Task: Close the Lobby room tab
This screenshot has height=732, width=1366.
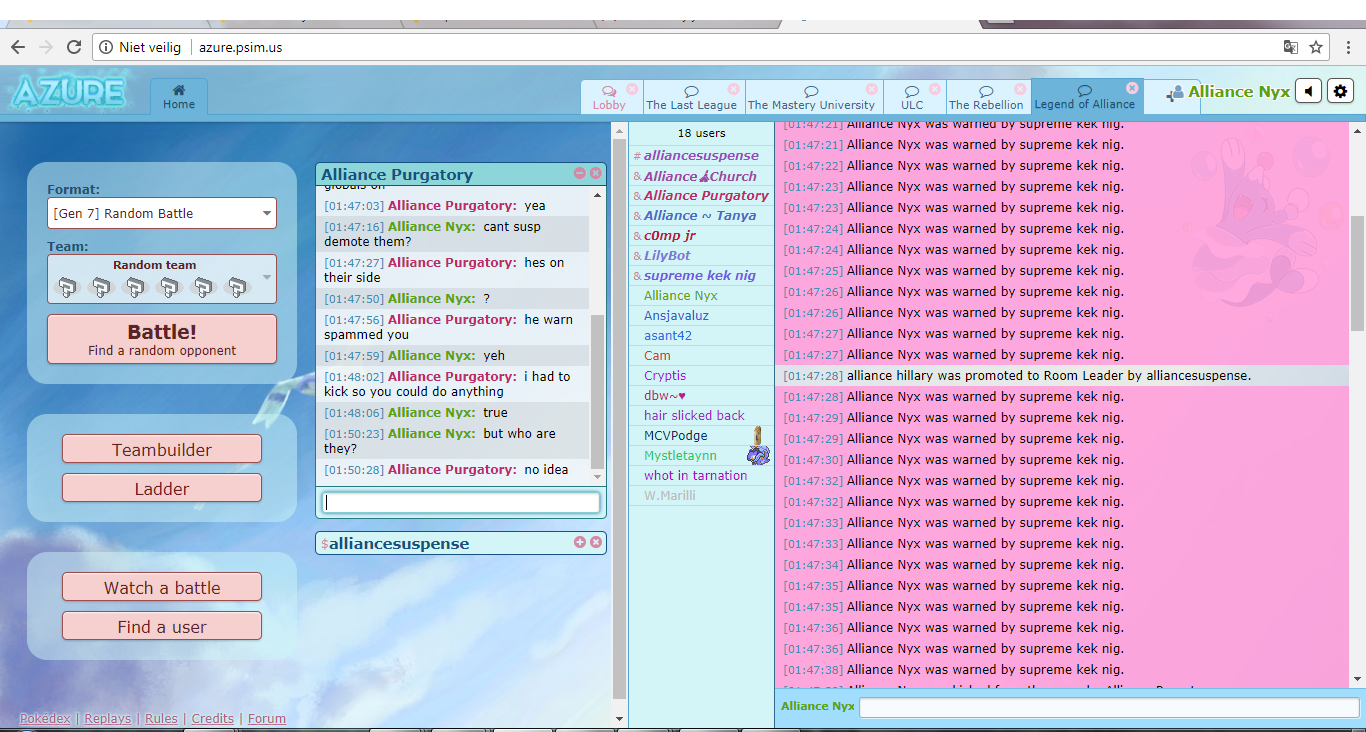Action: tap(632, 89)
